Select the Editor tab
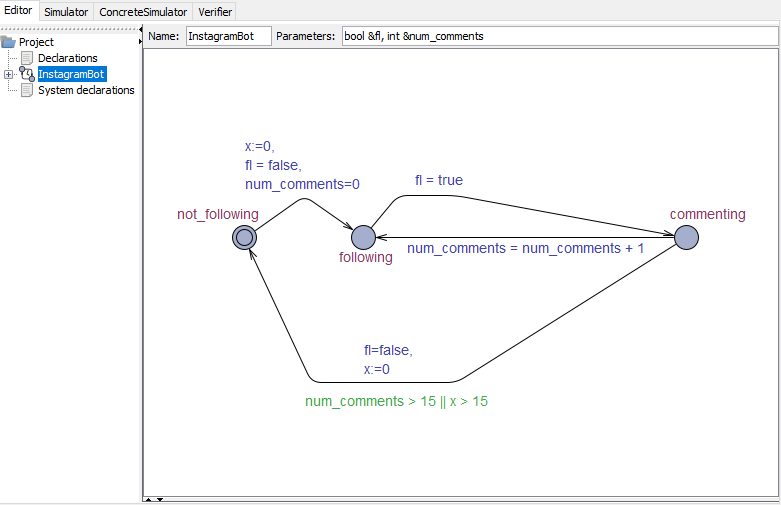This screenshot has height=505, width=781. [x=19, y=12]
